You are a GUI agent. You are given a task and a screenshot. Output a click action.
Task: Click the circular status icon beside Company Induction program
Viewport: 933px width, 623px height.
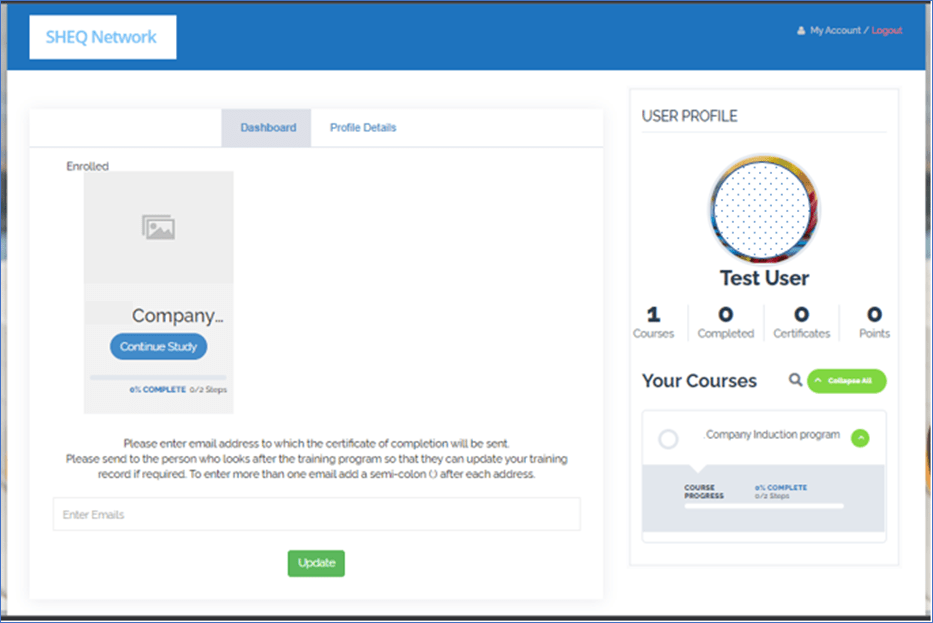point(669,436)
